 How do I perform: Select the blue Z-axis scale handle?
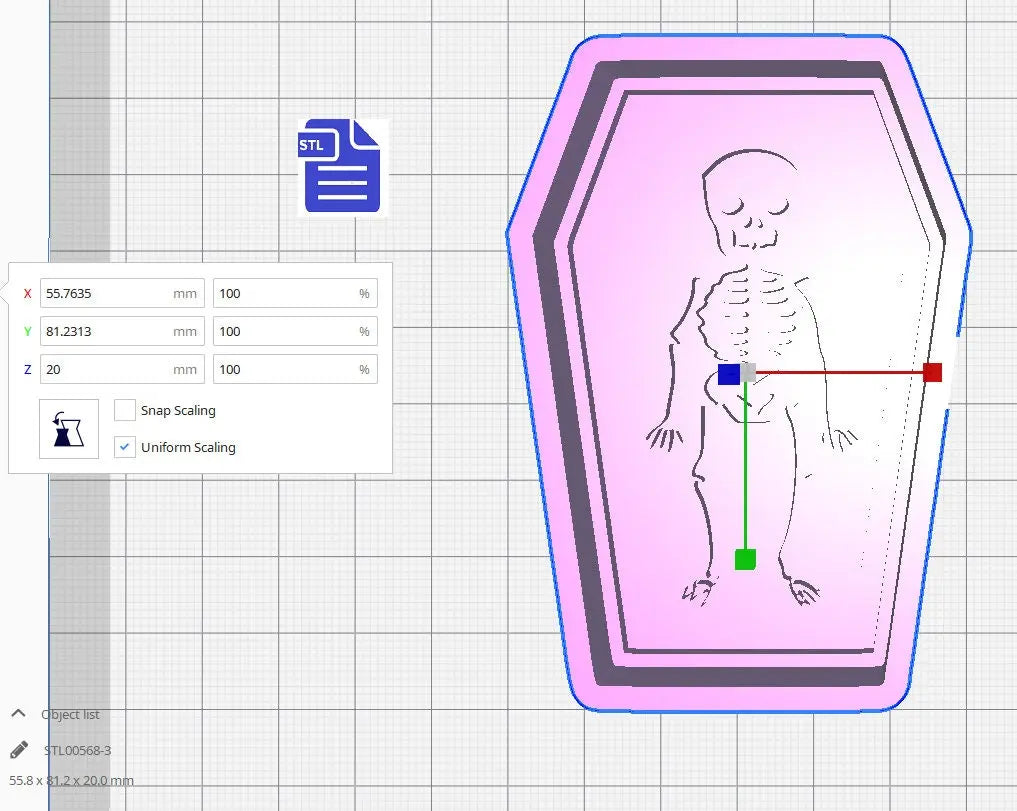[729, 374]
